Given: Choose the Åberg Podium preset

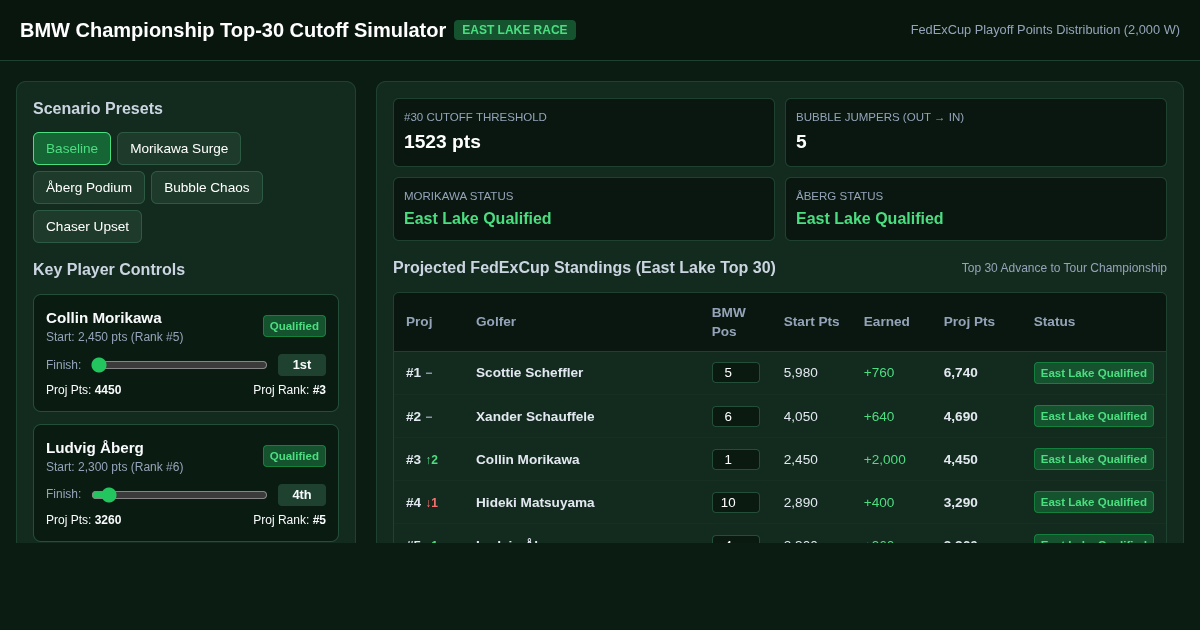Looking at the screenshot, I should (89, 187).
